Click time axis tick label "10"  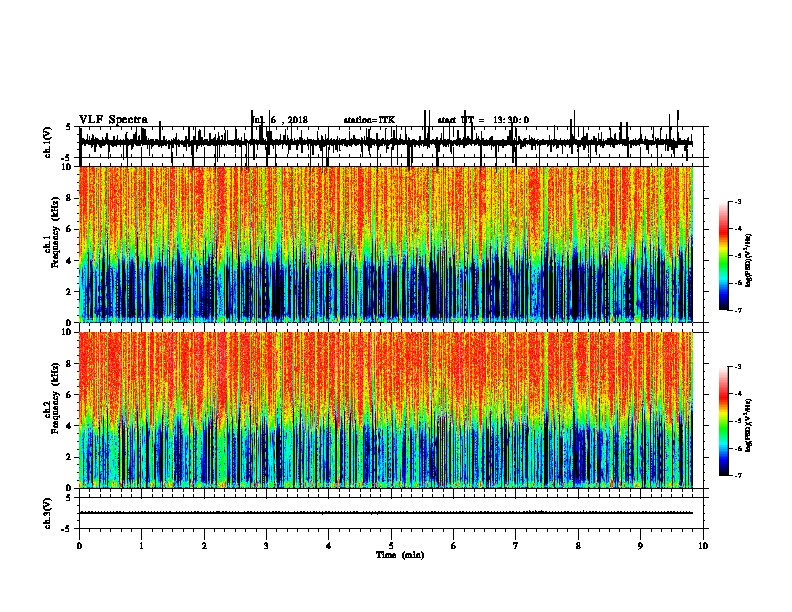point(703,546)
